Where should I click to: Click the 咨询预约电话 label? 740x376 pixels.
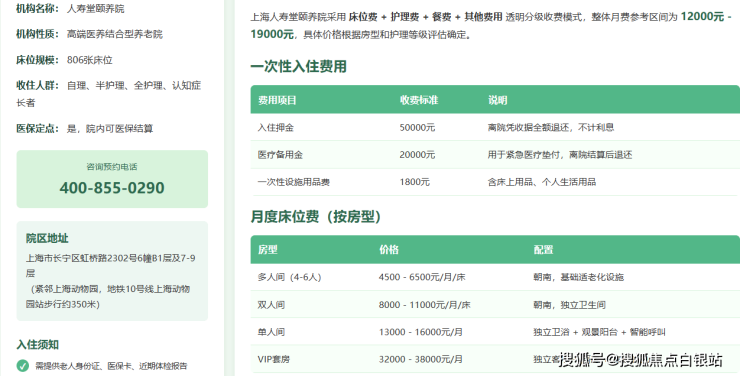coord(112,167)
